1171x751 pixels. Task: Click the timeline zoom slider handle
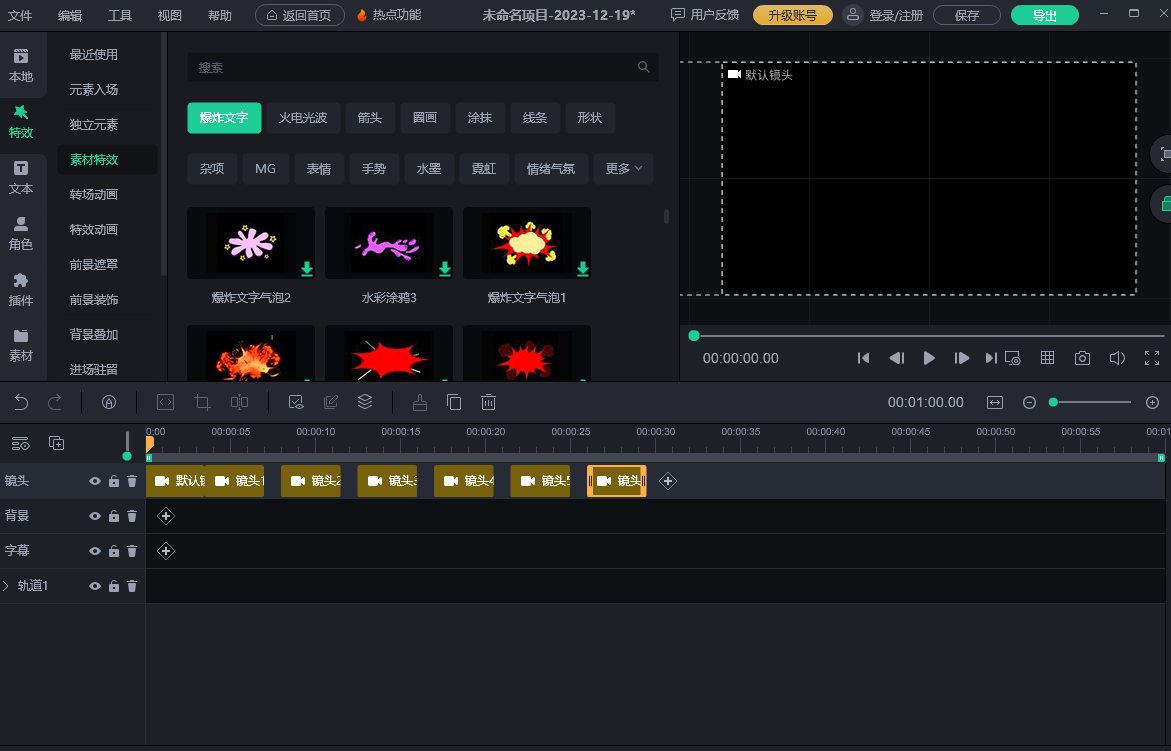pyautogui.click(x=1053, y=402)
